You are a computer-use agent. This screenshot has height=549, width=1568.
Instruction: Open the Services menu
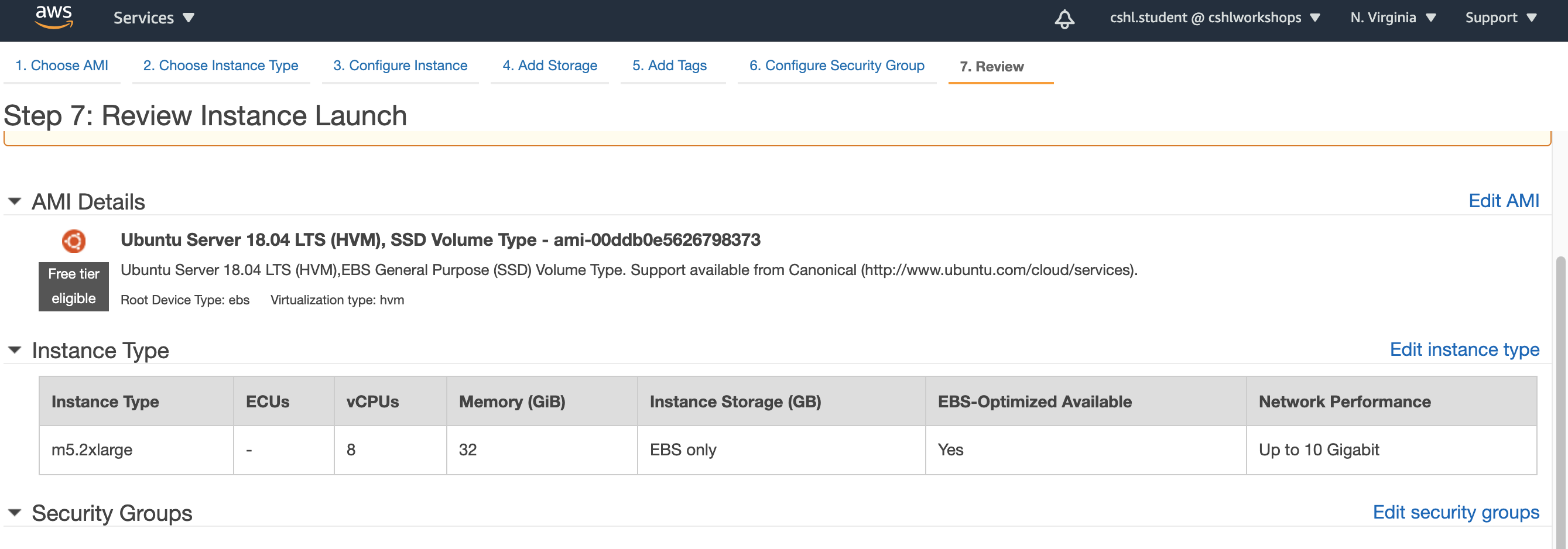[153, 17]
